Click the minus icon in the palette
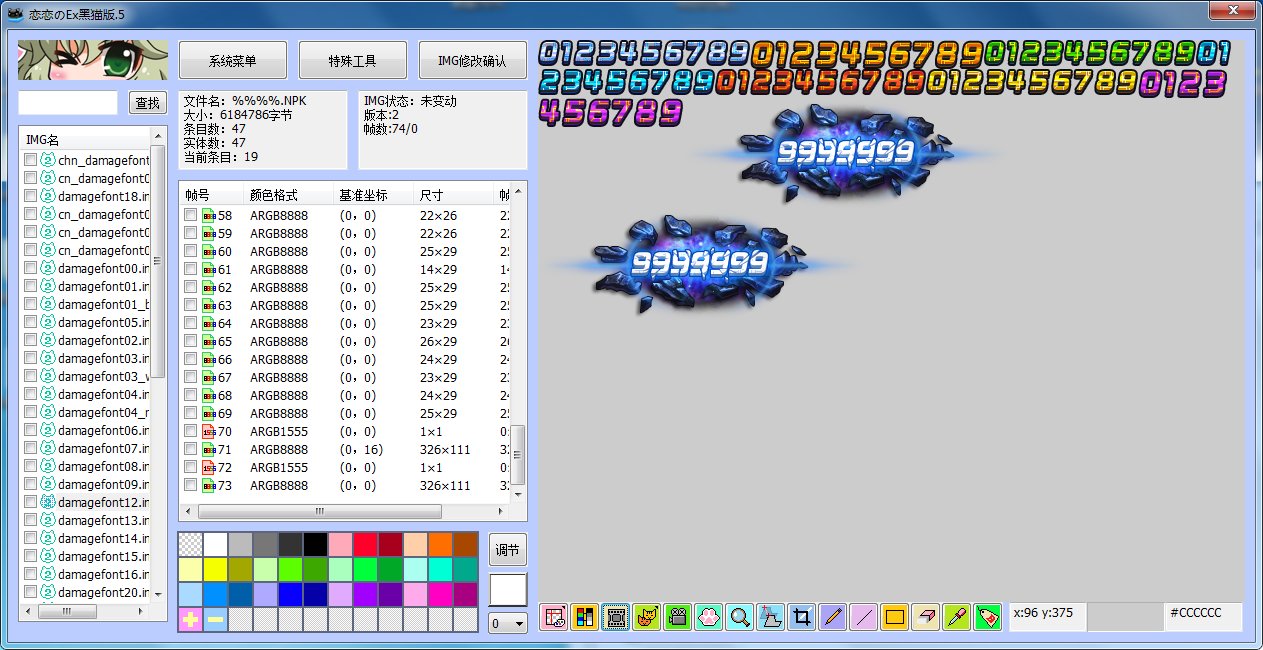Screen dimensions: 1263x650 215,620
